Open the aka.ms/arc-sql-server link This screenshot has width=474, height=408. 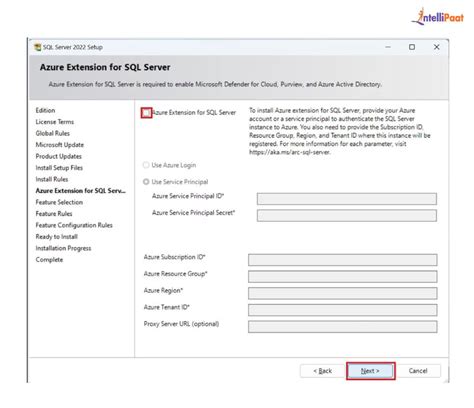pos(289,152)
